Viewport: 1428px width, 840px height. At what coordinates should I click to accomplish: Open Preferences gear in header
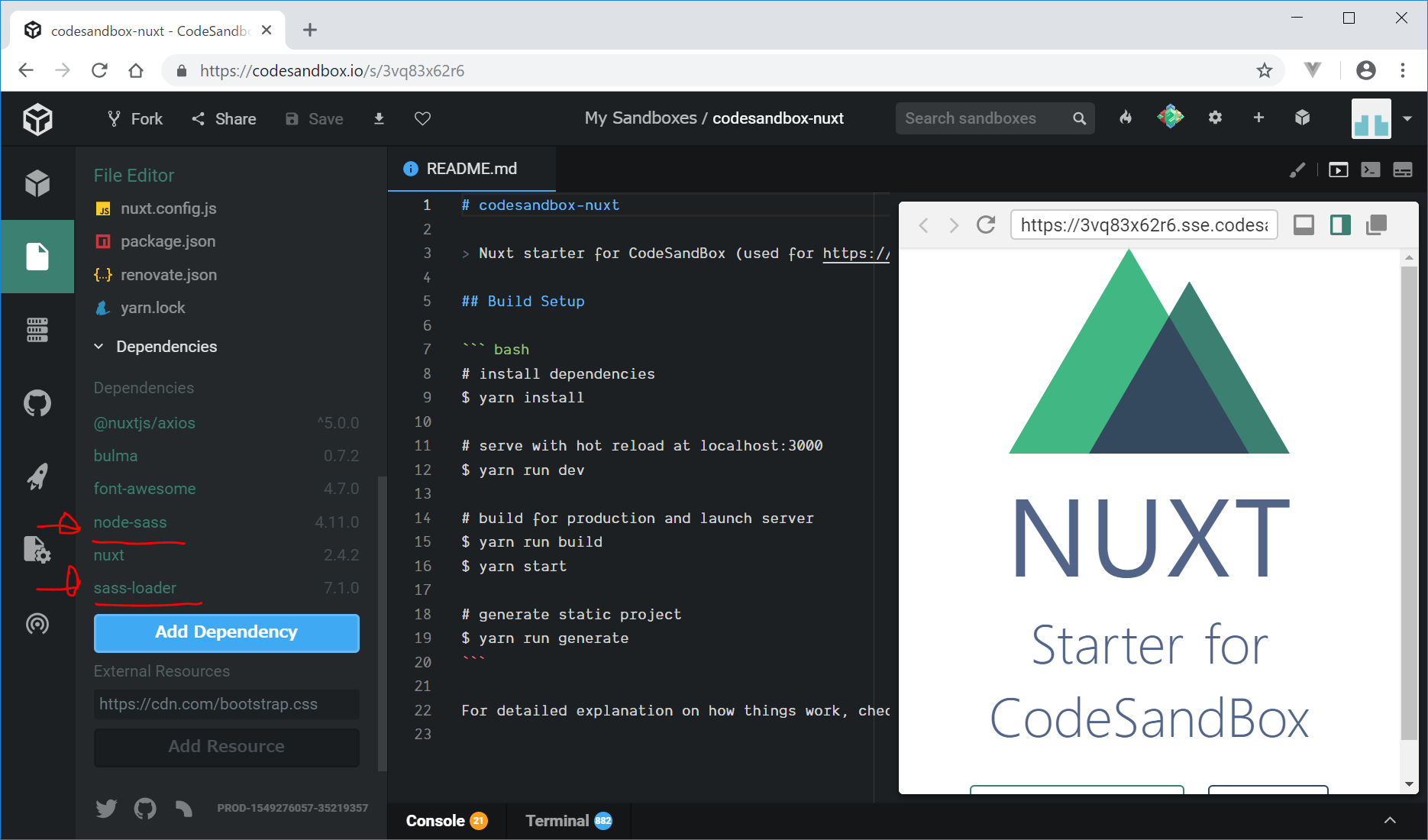[x=1215, y=118]
